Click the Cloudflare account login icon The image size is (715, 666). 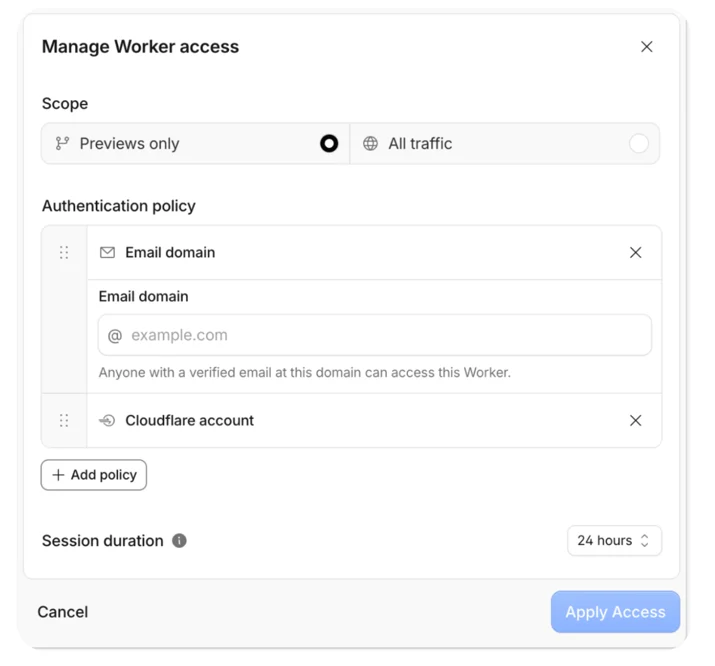click(107, 420)
